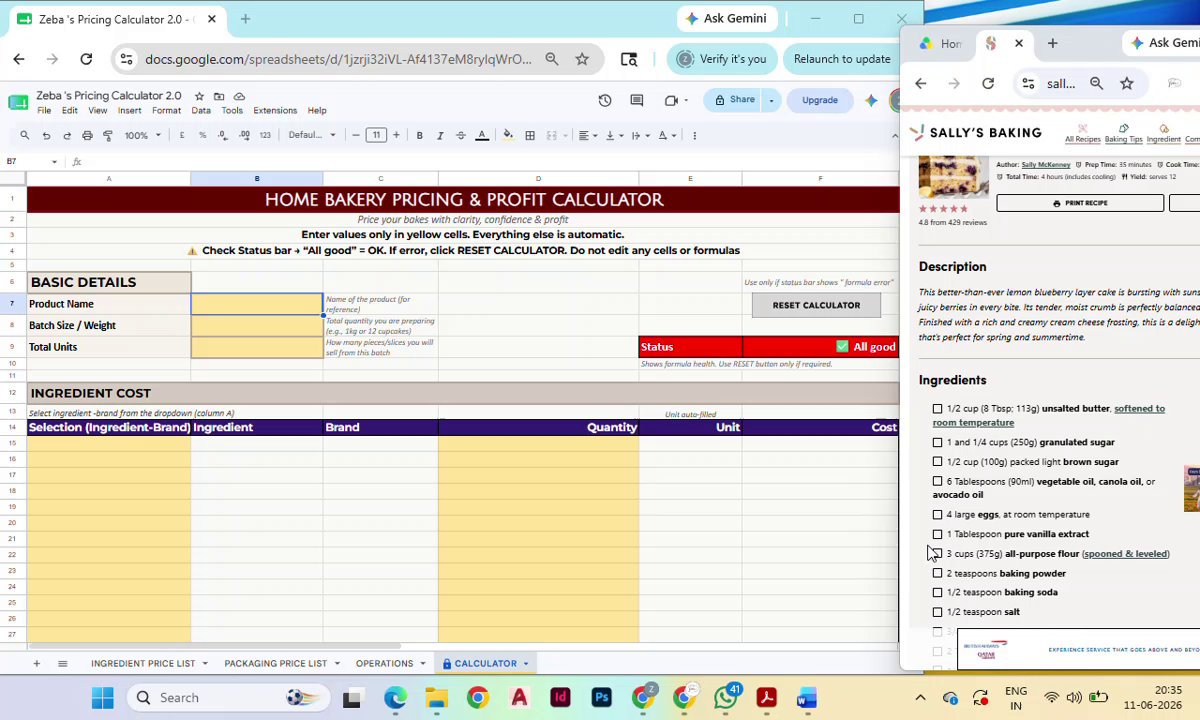Click the three-dot More toolbar options
Image resolution: width=1200 pixels, height=720 pixels.
click(x=695, y=135)
